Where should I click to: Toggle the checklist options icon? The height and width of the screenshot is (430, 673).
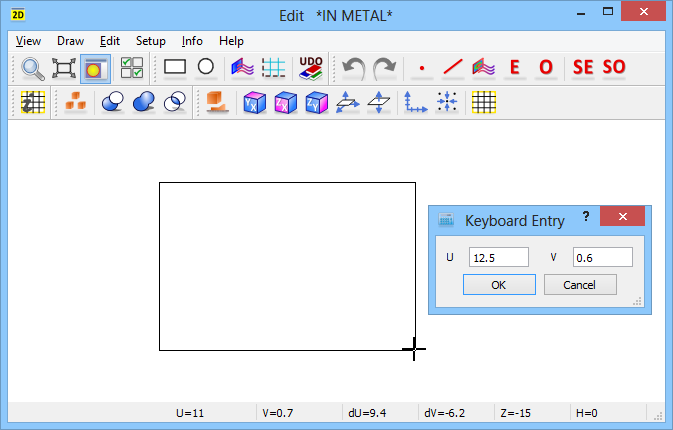[131, 68]
